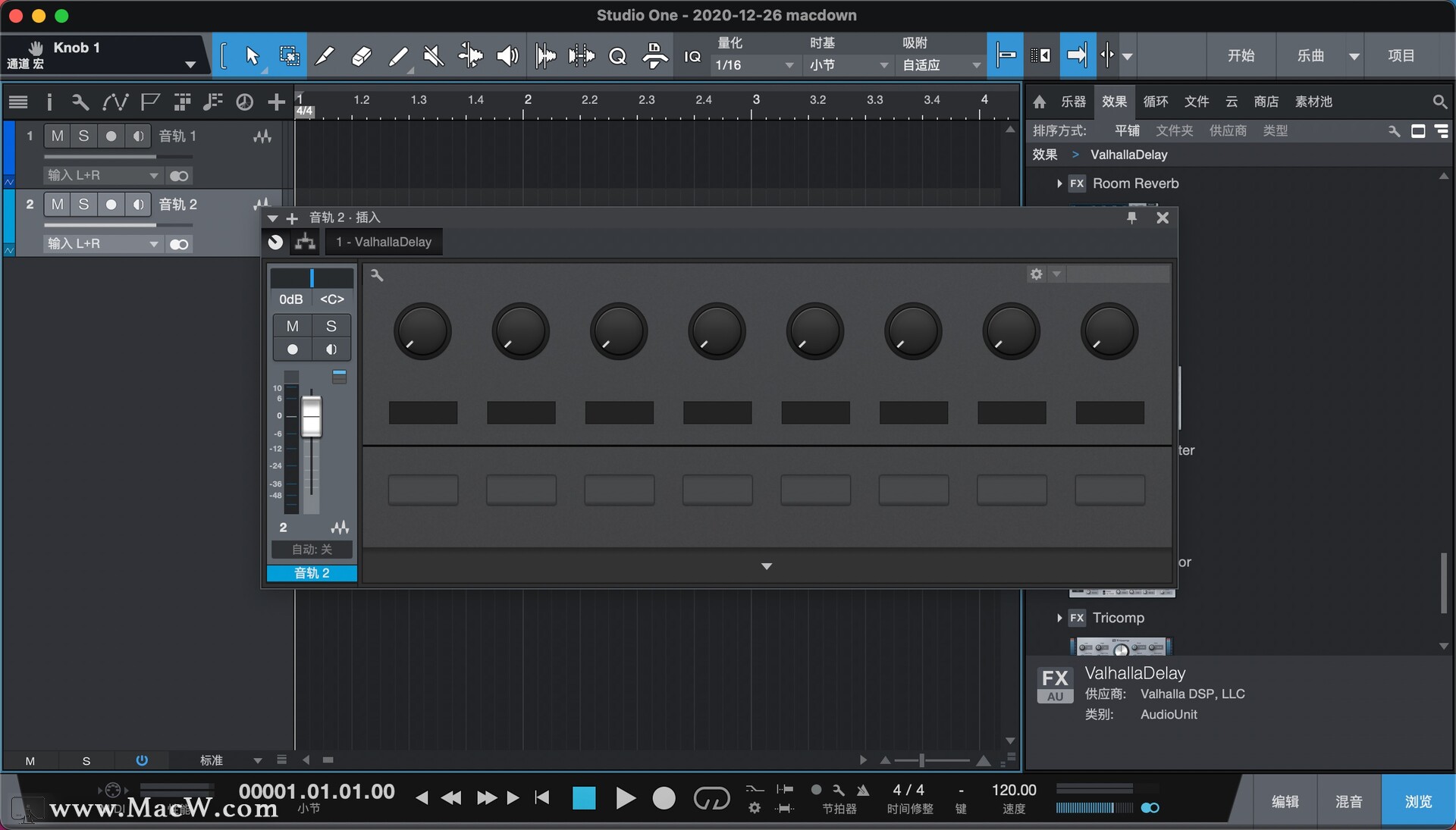Switch to 商店 browser tab
The height and width of the screenshot is (830, 1456).
(1266, 102)
